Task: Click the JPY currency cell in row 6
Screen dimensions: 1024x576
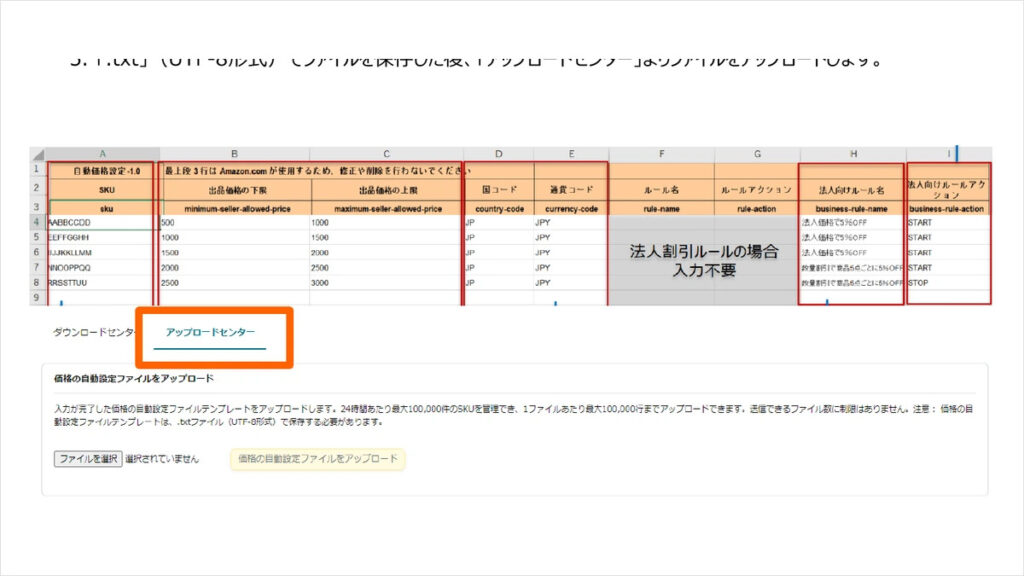Action: (x=571, y=253)
